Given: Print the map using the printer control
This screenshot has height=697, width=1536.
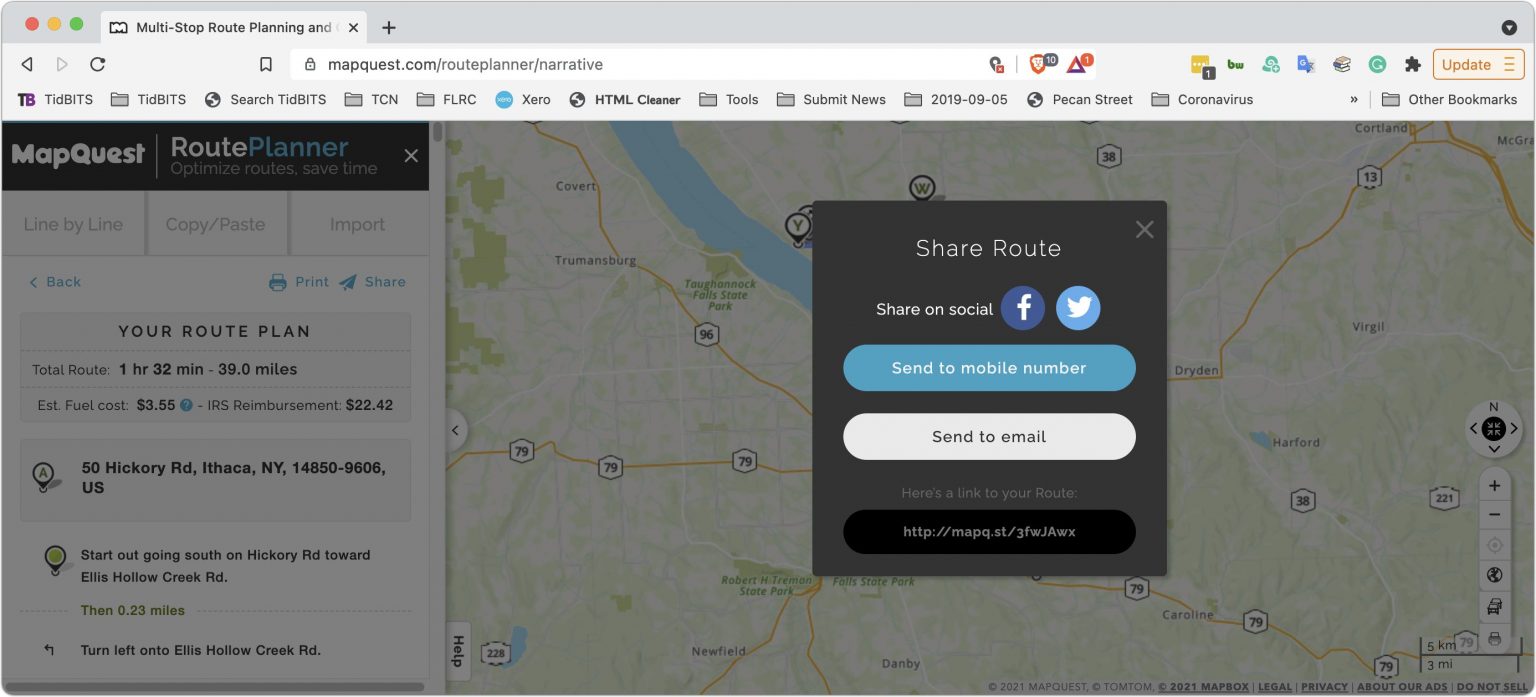Looking at the screenshot, I should [x=1494, y=637].
